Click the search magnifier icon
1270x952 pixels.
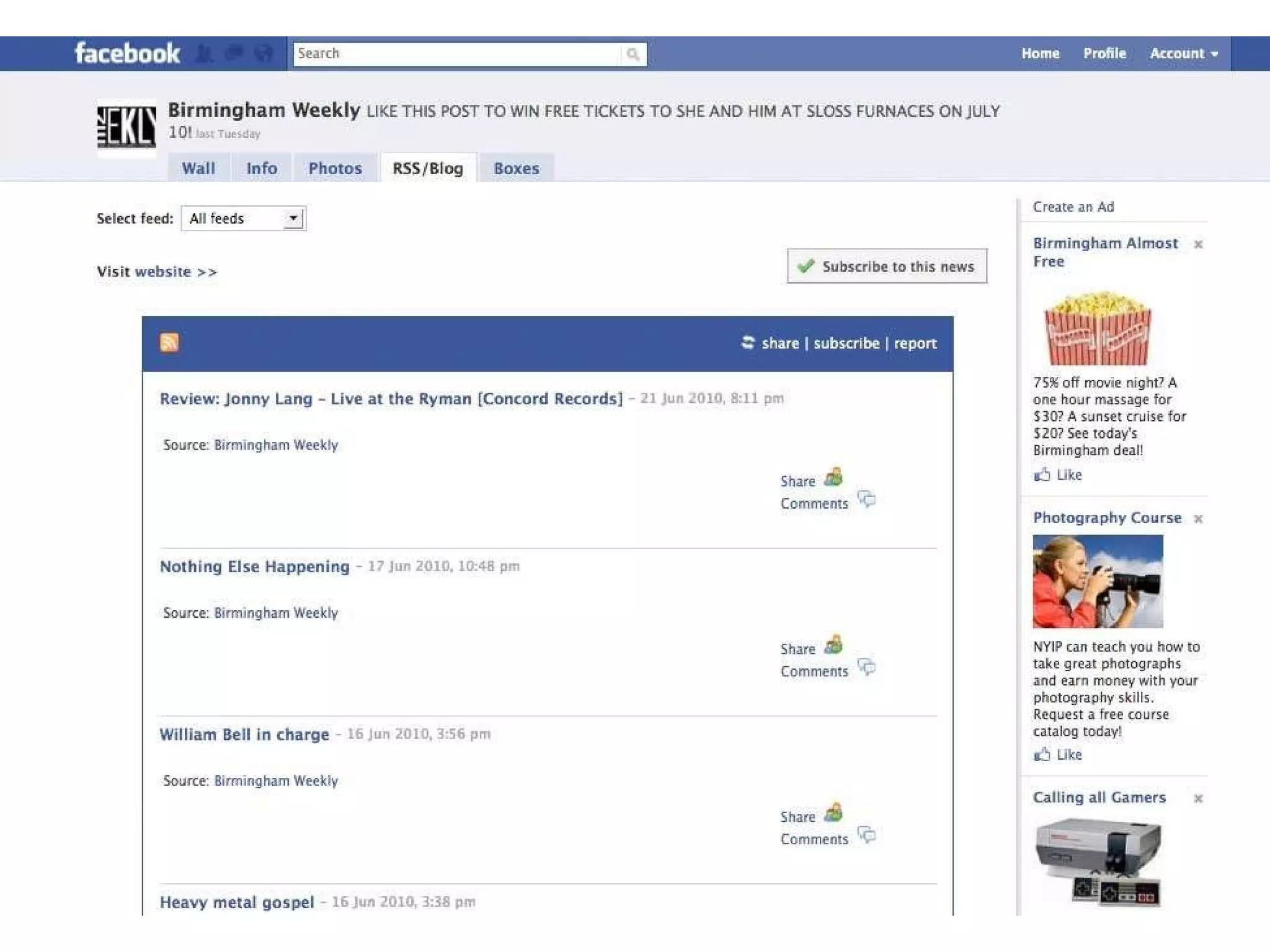pos(633,54)
